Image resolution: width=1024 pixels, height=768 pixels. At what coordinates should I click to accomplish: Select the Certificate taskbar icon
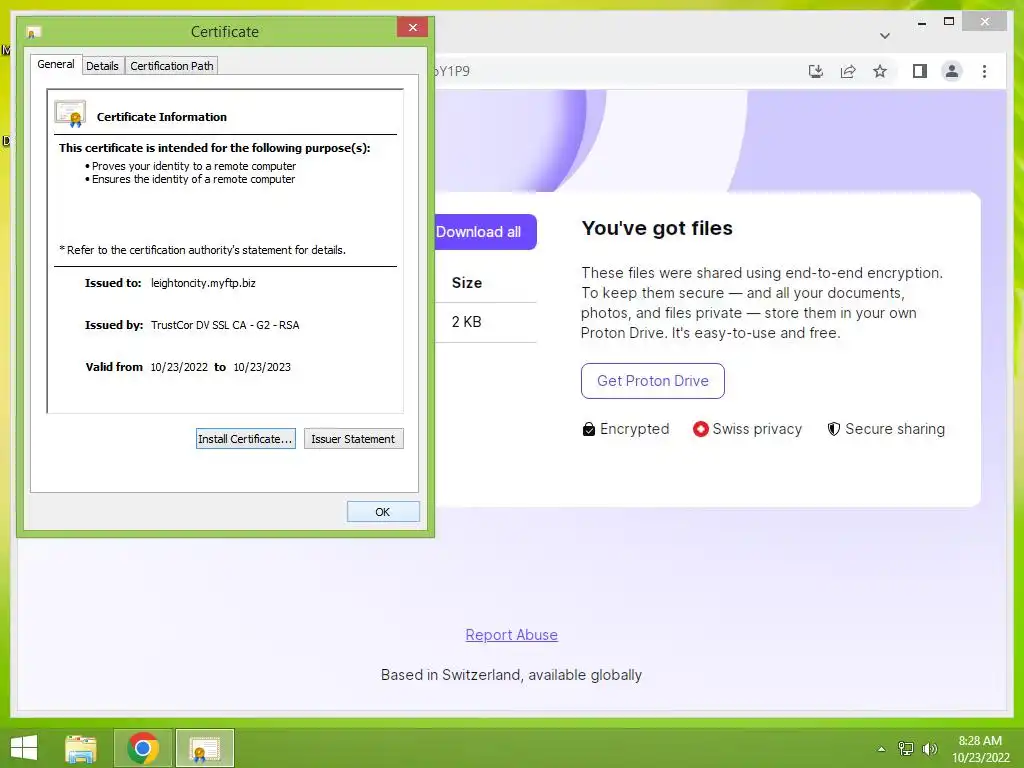[204, 748]
